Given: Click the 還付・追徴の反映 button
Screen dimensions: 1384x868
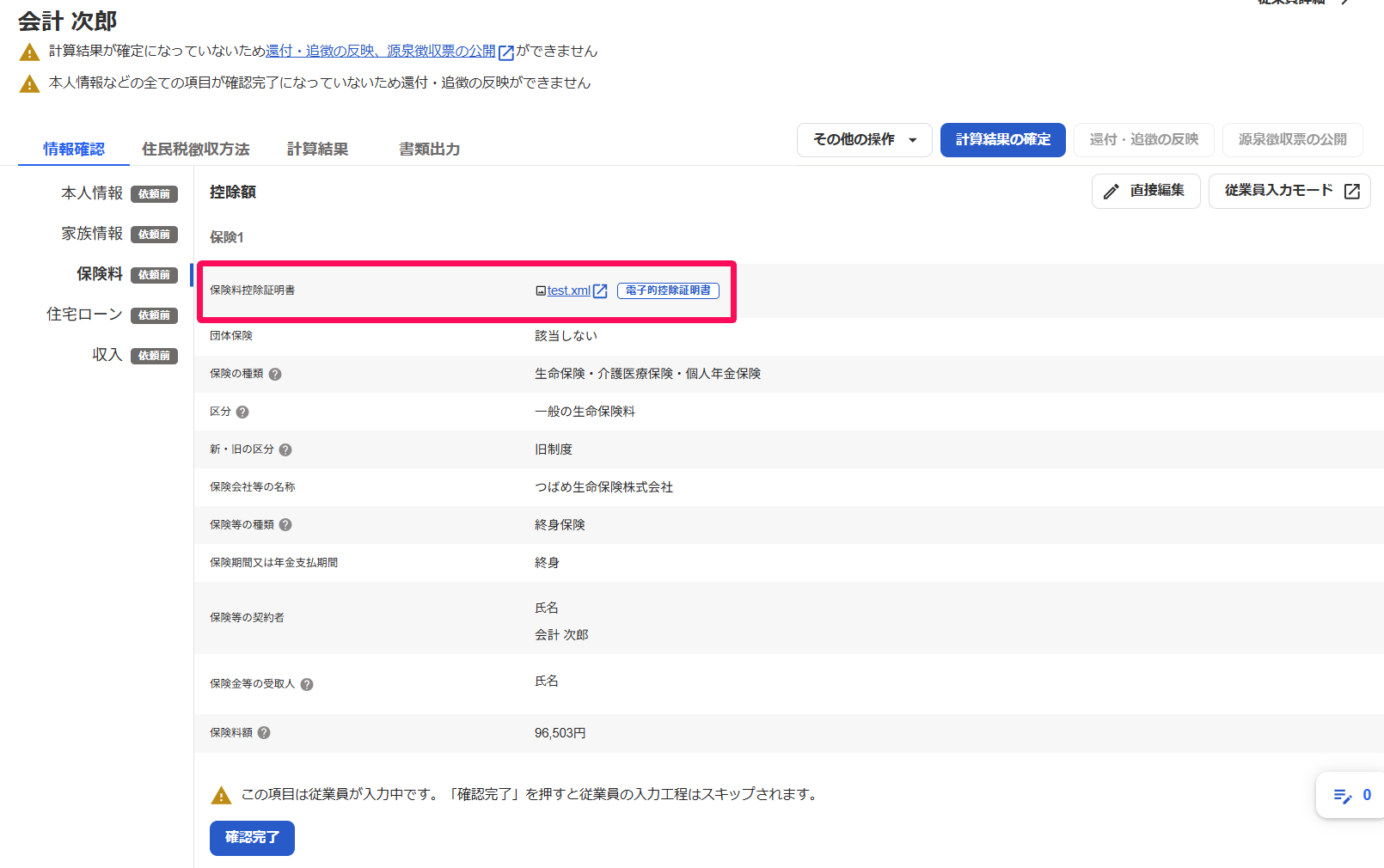Looking at the screenshot, I should tap(1144, 140).
